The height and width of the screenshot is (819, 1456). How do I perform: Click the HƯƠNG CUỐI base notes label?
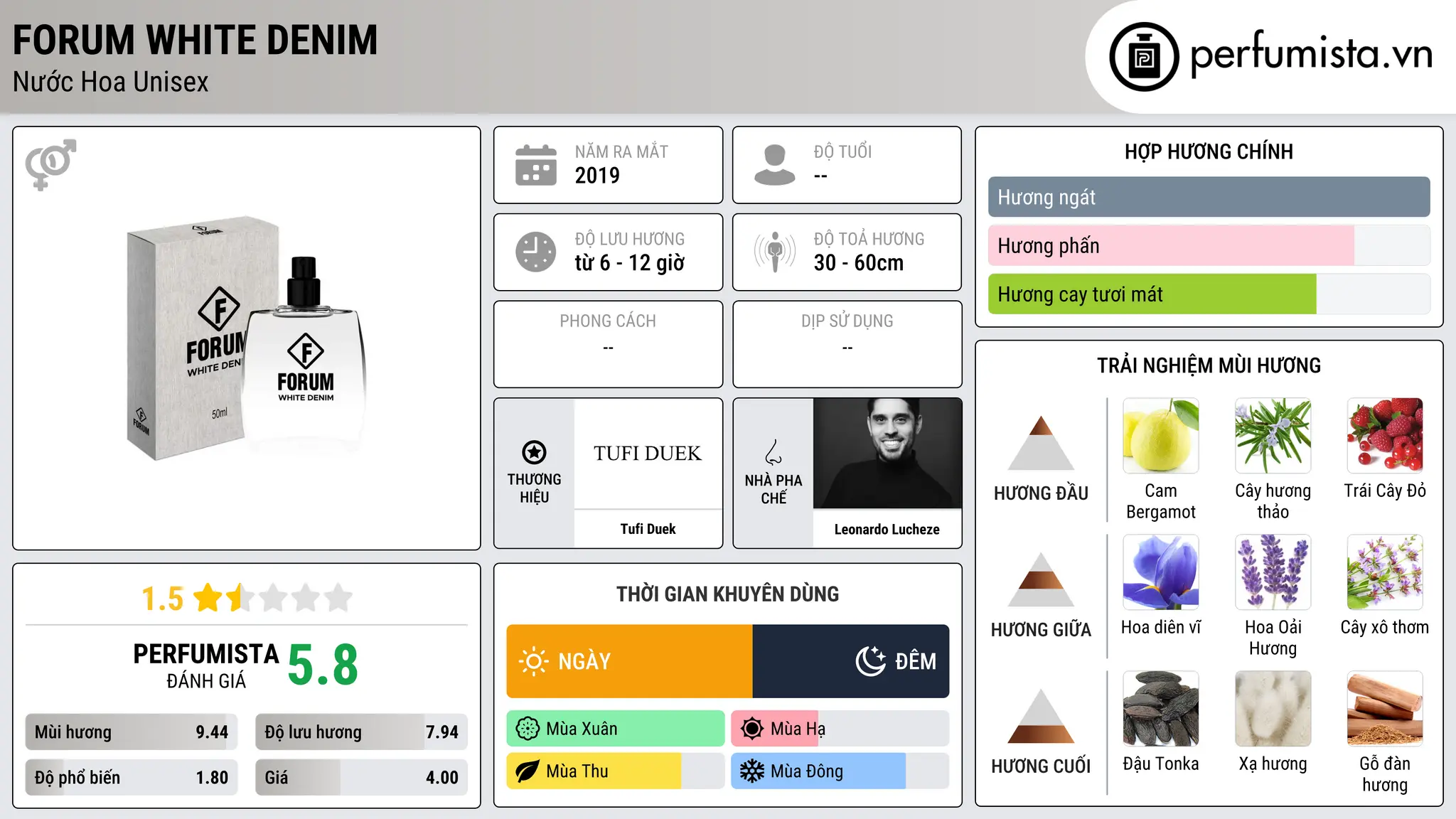pos(1041,766)
